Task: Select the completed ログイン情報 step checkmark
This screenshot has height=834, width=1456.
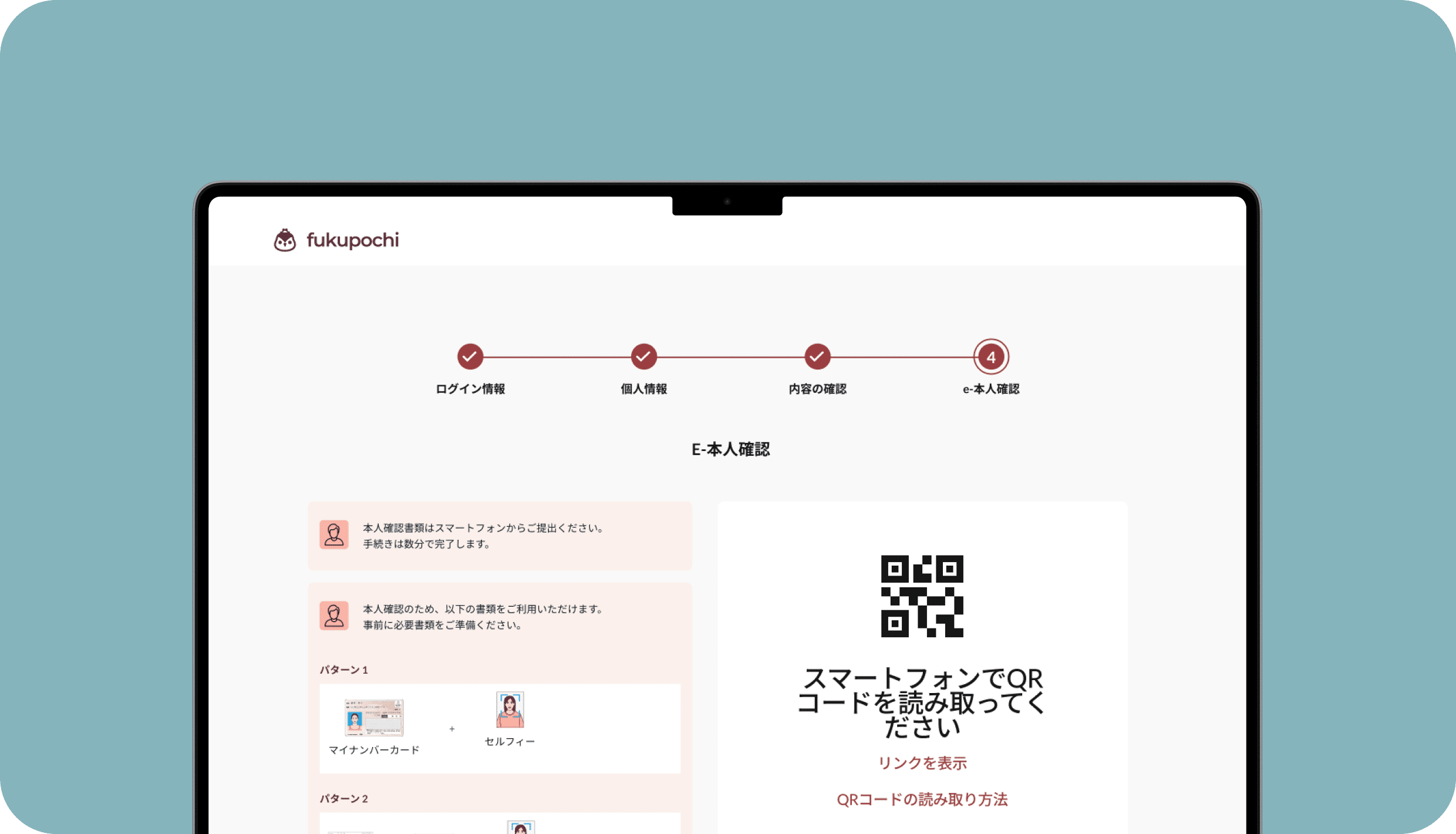Action: pyautogui.click(x=470, y=357)
